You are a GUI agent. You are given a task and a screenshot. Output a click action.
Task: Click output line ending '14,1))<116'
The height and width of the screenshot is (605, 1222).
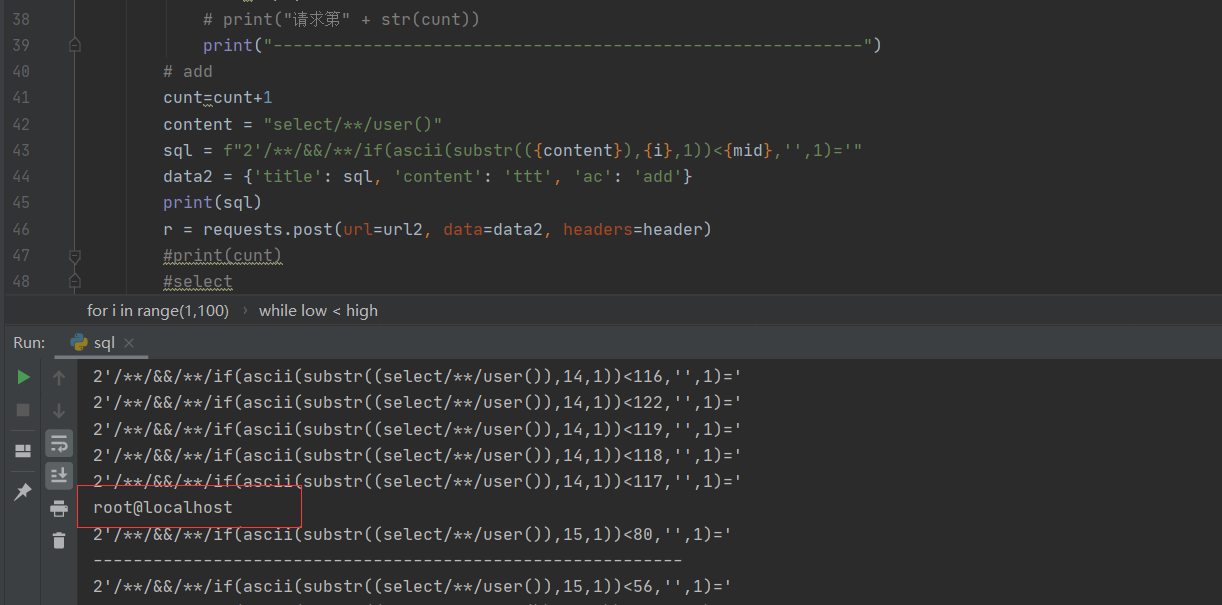[417, 376]
